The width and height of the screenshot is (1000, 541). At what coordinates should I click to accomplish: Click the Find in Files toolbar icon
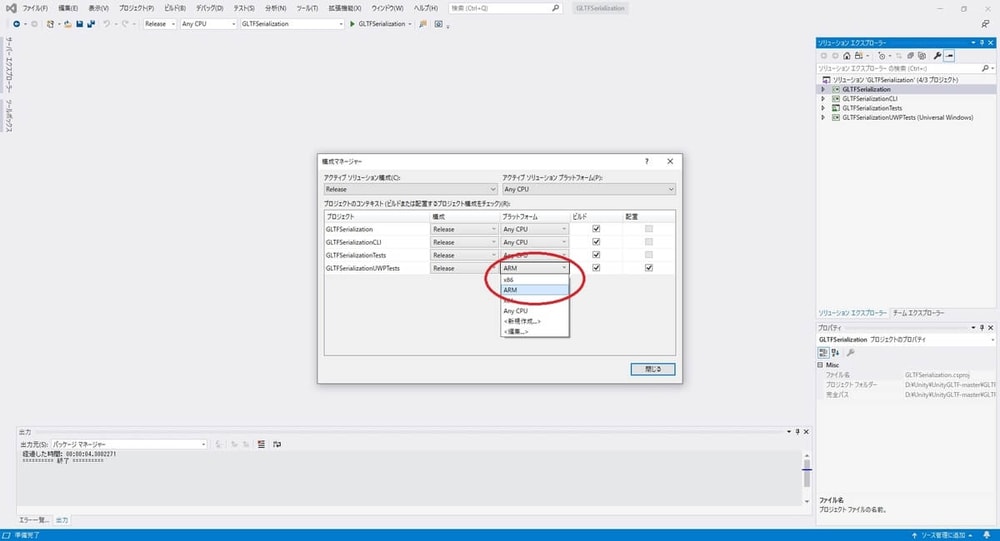423,24
